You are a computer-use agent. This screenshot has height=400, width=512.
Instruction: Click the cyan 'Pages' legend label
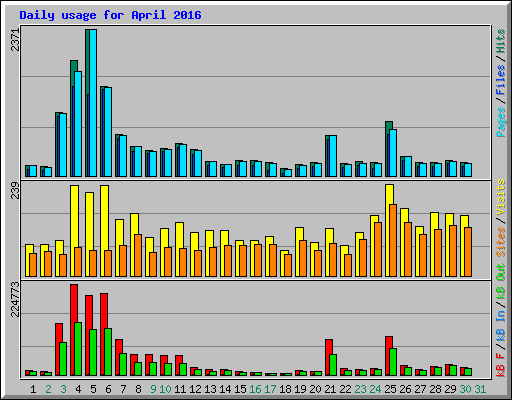(501, 122)
